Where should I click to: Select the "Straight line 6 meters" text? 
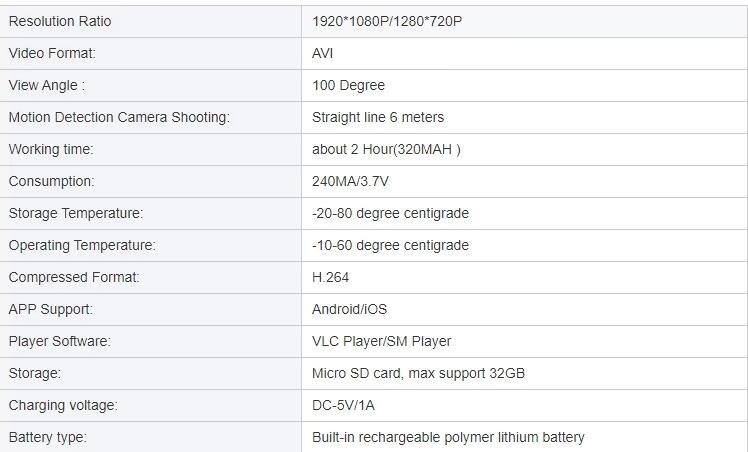point(378,117)
